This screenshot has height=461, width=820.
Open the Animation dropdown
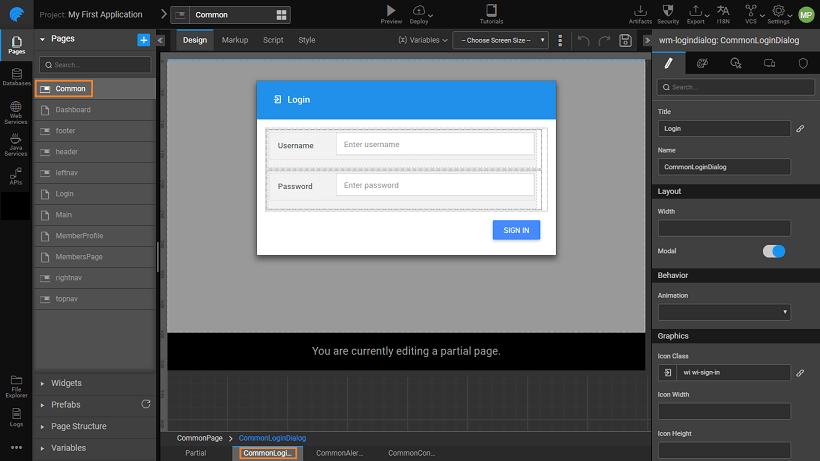coord(724,312)
